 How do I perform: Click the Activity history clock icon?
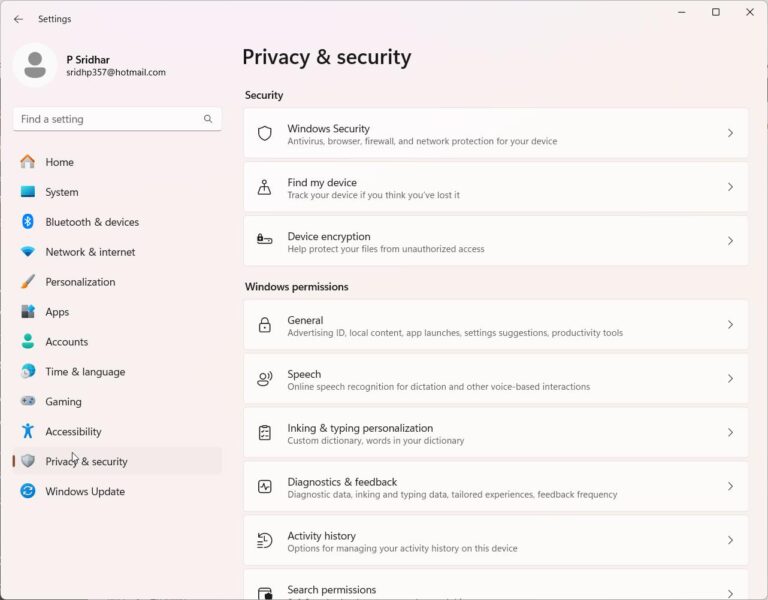tap(264, 540)
